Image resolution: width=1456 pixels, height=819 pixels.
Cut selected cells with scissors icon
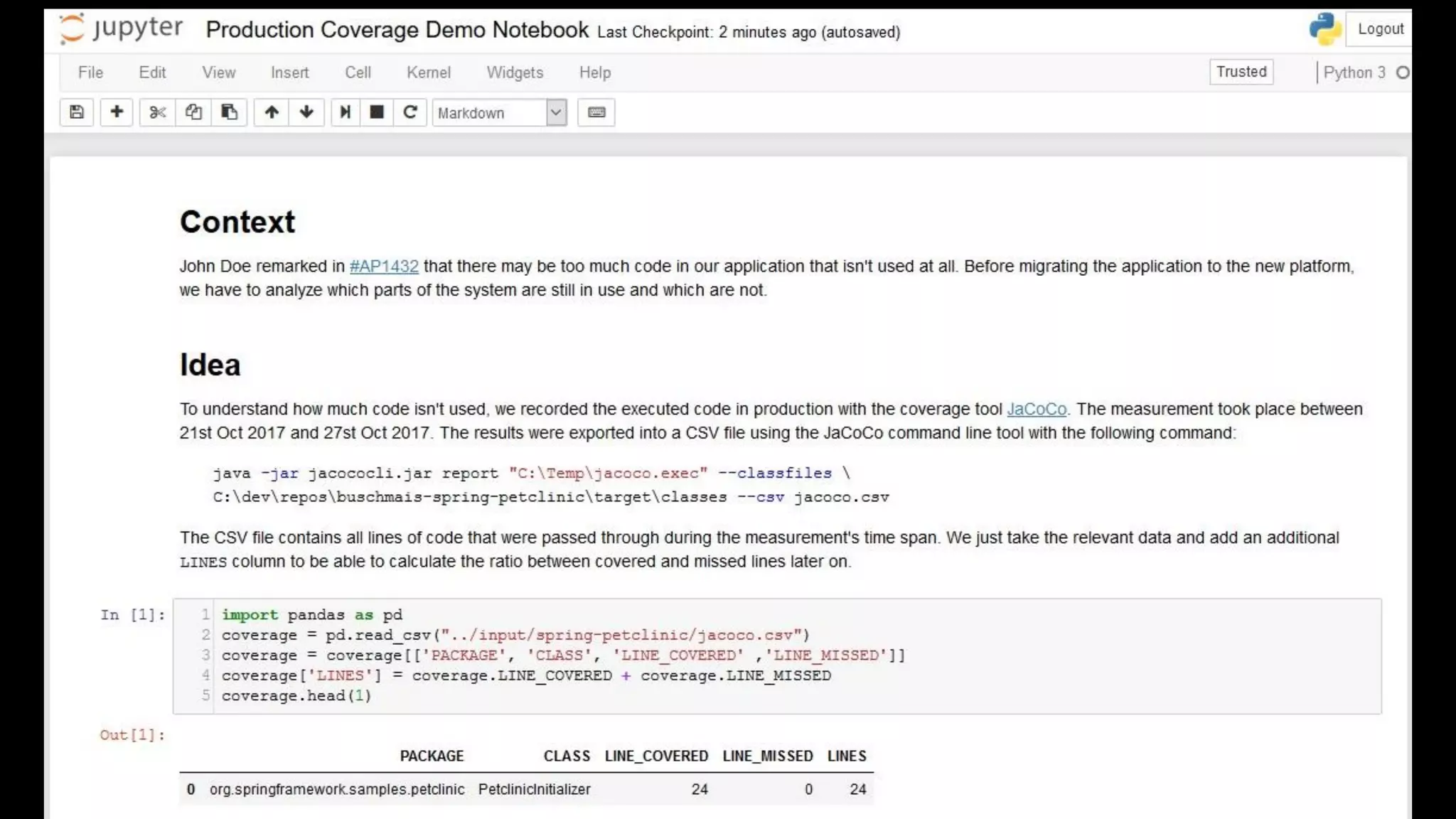coord(157,112)
